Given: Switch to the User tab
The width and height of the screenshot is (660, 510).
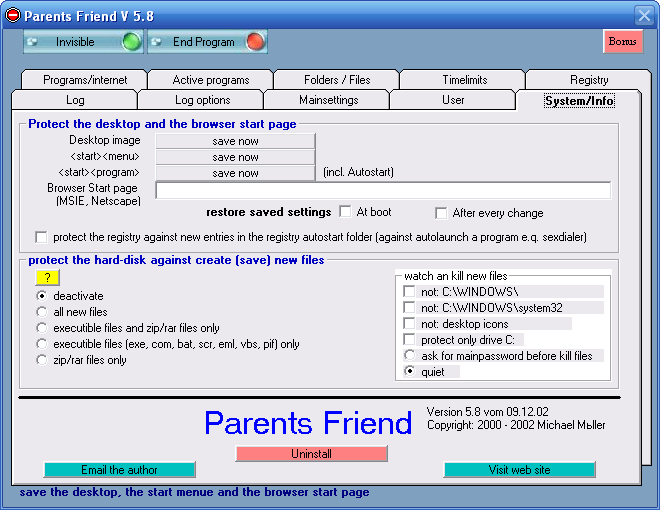Looking at the screenshot, I should [453, 100].
